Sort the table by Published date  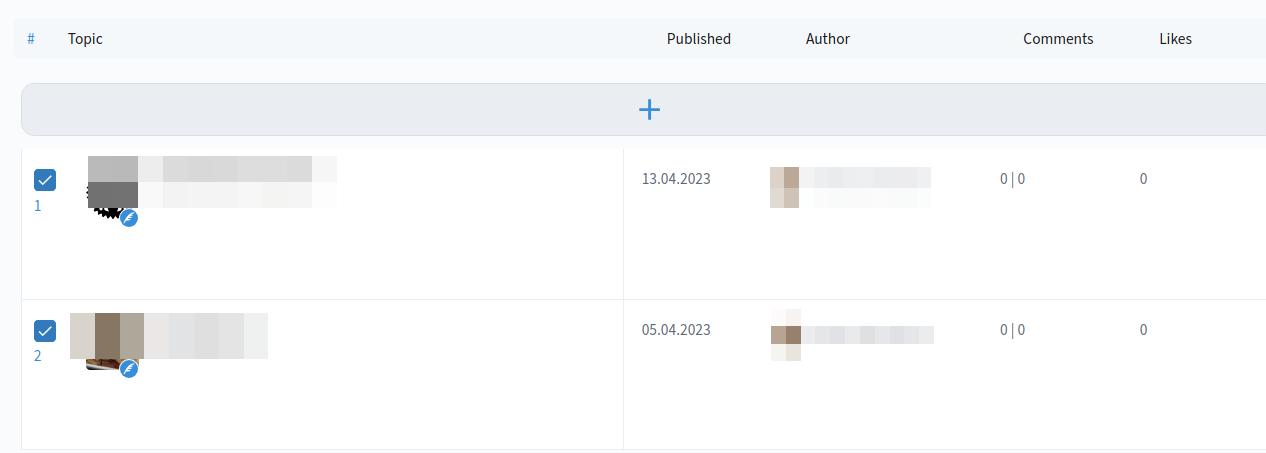click(x=698, y=39)
